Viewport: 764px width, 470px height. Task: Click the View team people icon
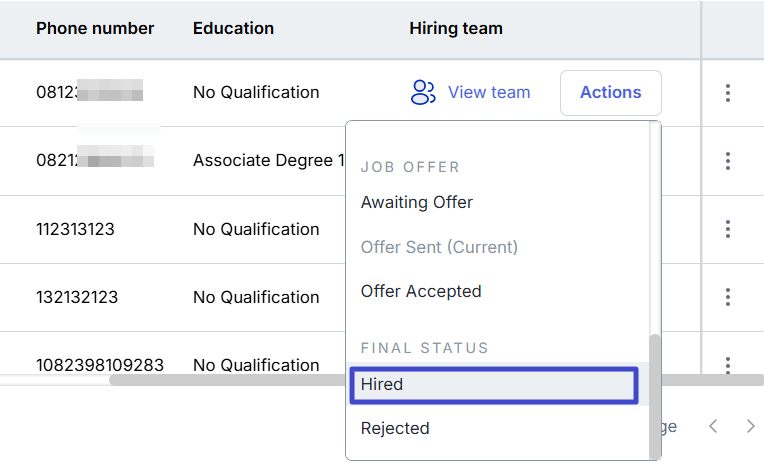tap(423, 93)
